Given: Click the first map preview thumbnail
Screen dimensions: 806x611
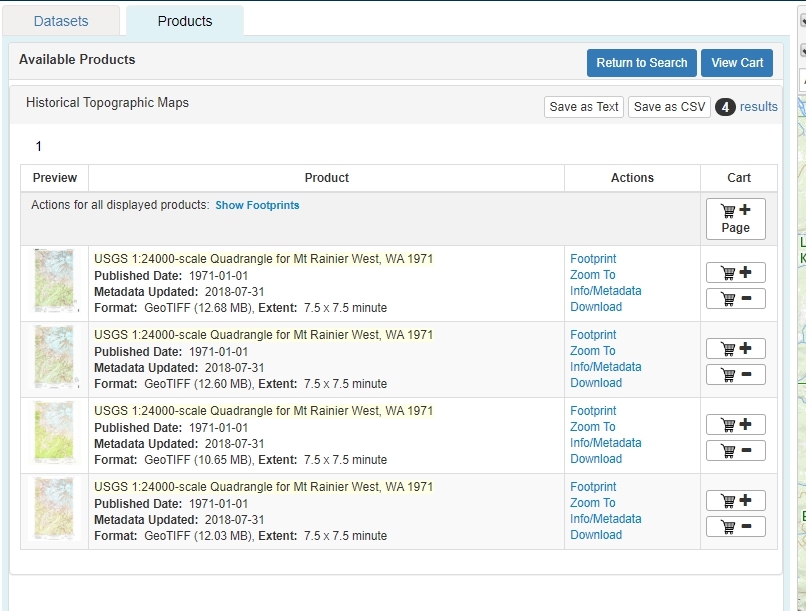Looking at the screenshot, I should pyautogui.click(x=54, y=281).
